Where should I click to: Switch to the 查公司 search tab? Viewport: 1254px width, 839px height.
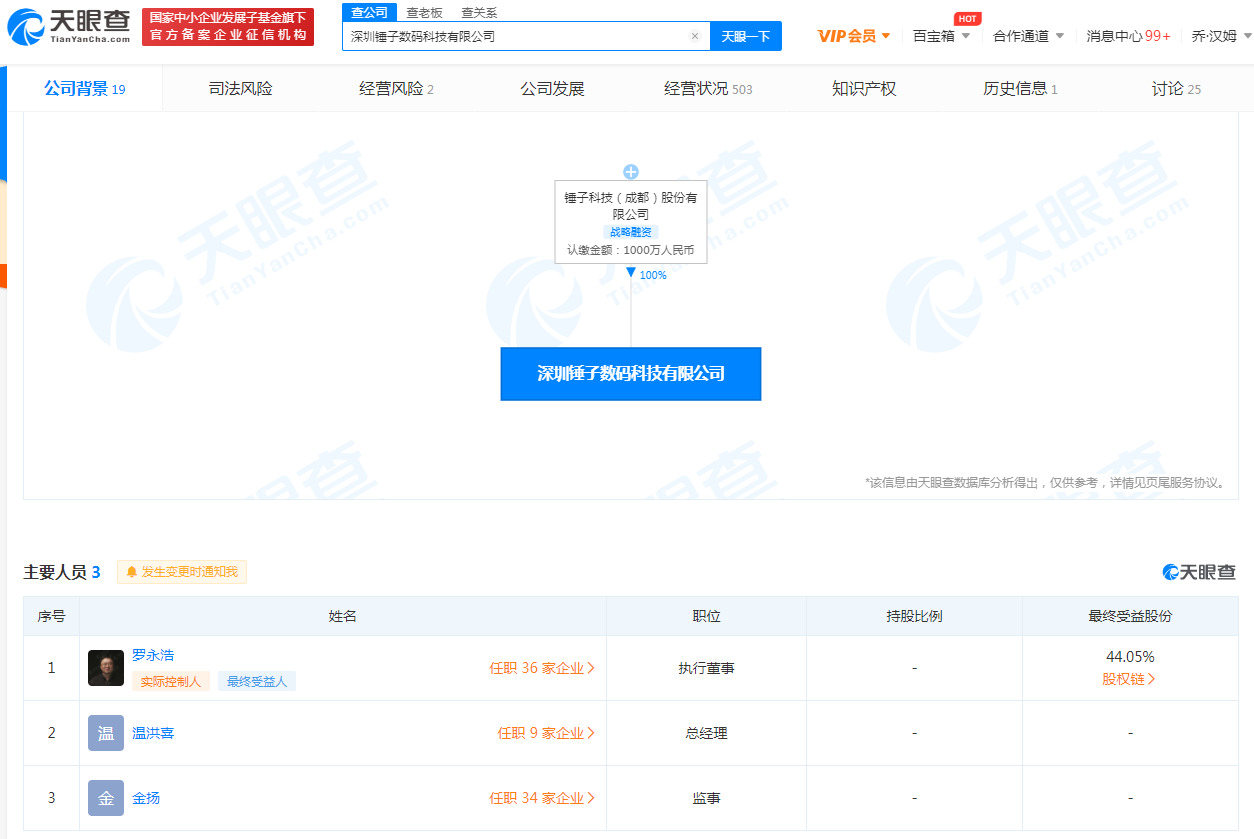[x=369, y=12]
